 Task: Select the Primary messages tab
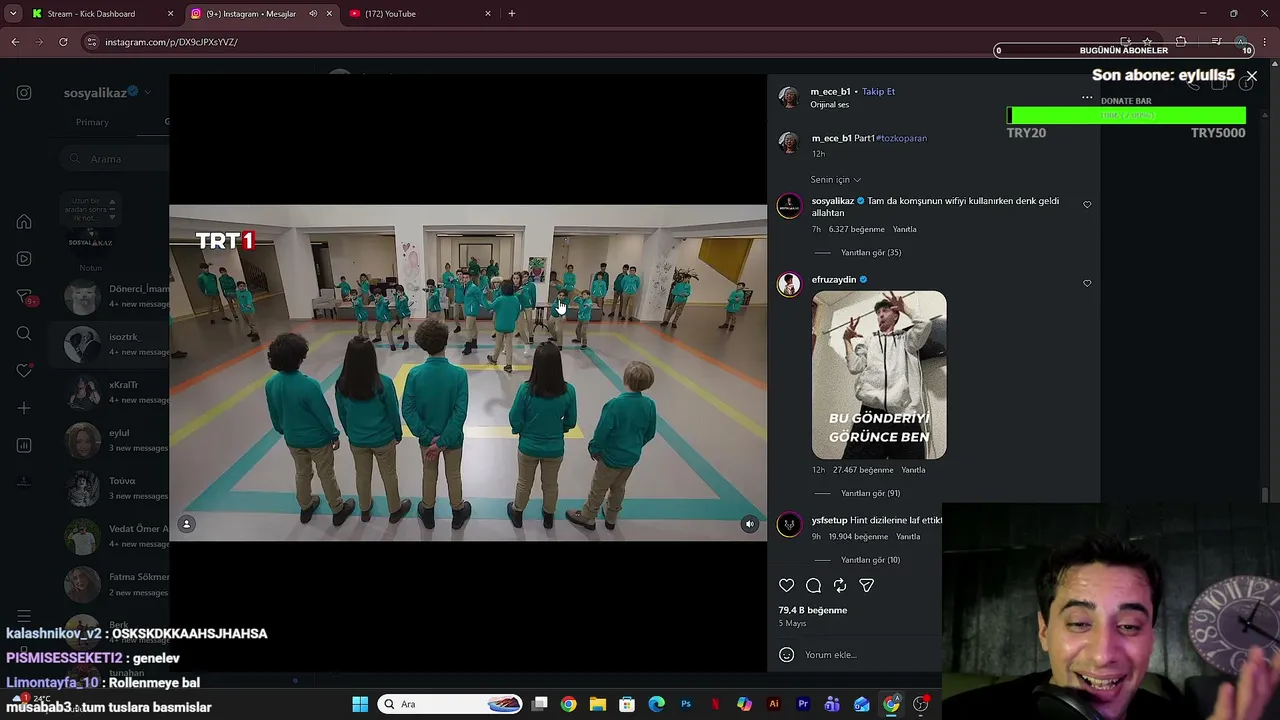coord(92,122)
